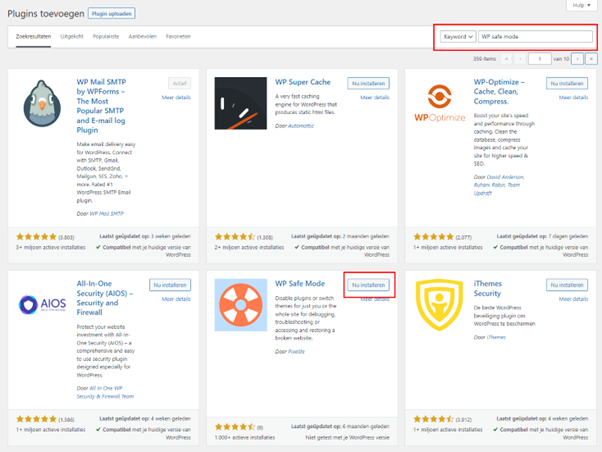Click the iThemes Security yellow shield icon

coord(439,305)
